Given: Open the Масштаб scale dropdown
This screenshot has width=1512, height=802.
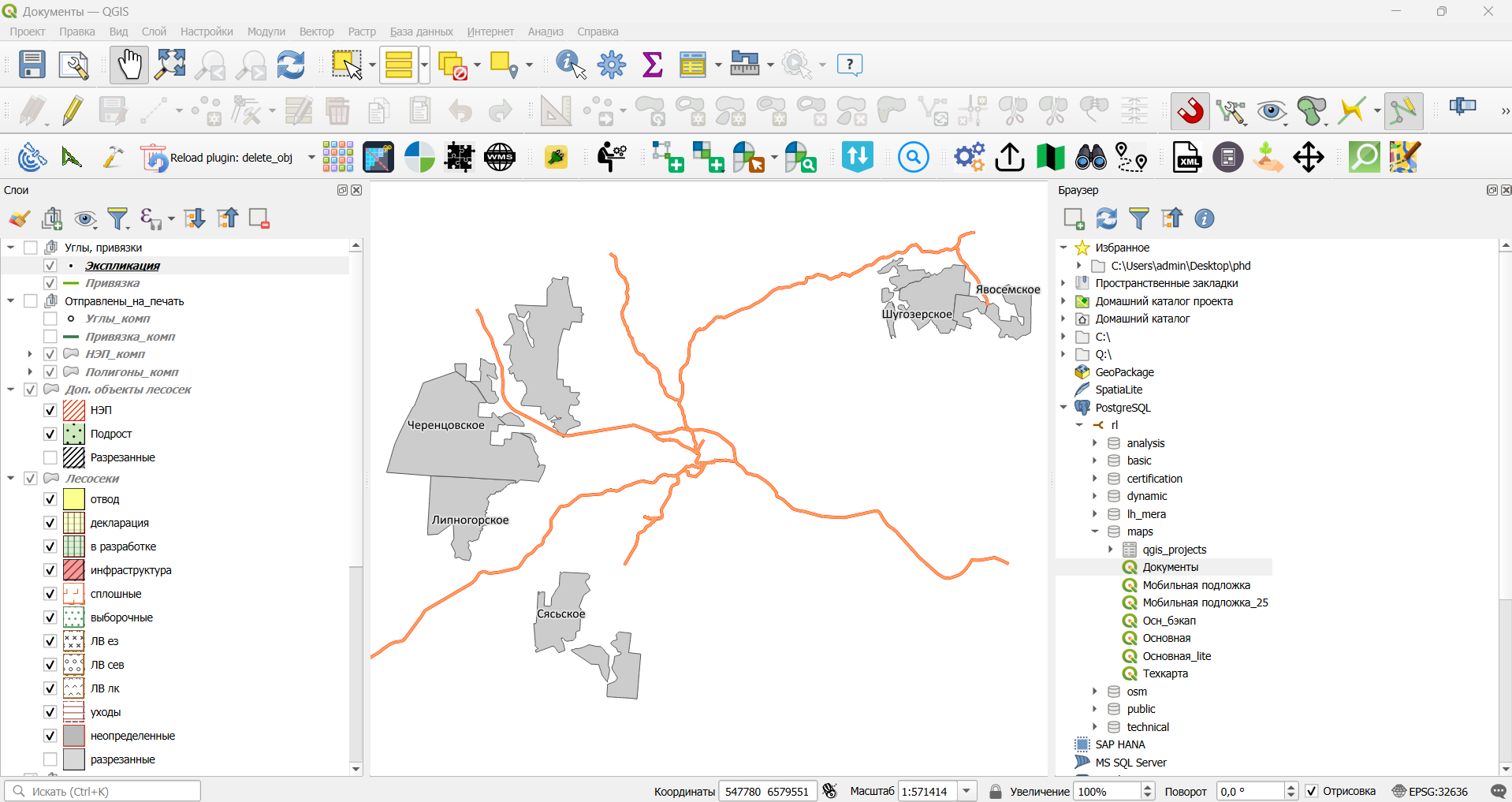Looking at the screenshot, I should click(967, 791).
